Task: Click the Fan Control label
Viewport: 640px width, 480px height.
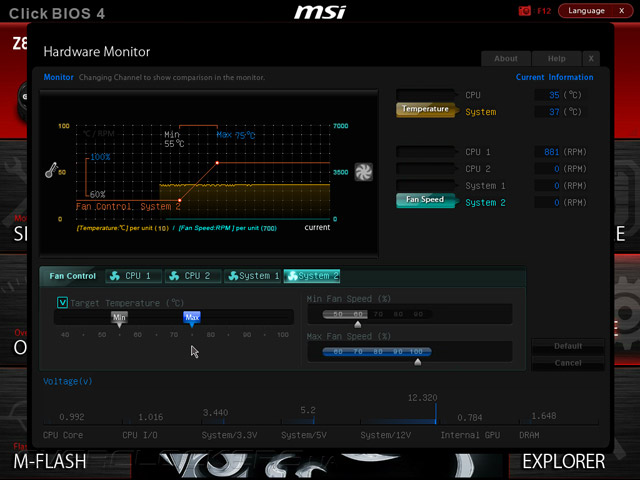Action: point(73,276)
